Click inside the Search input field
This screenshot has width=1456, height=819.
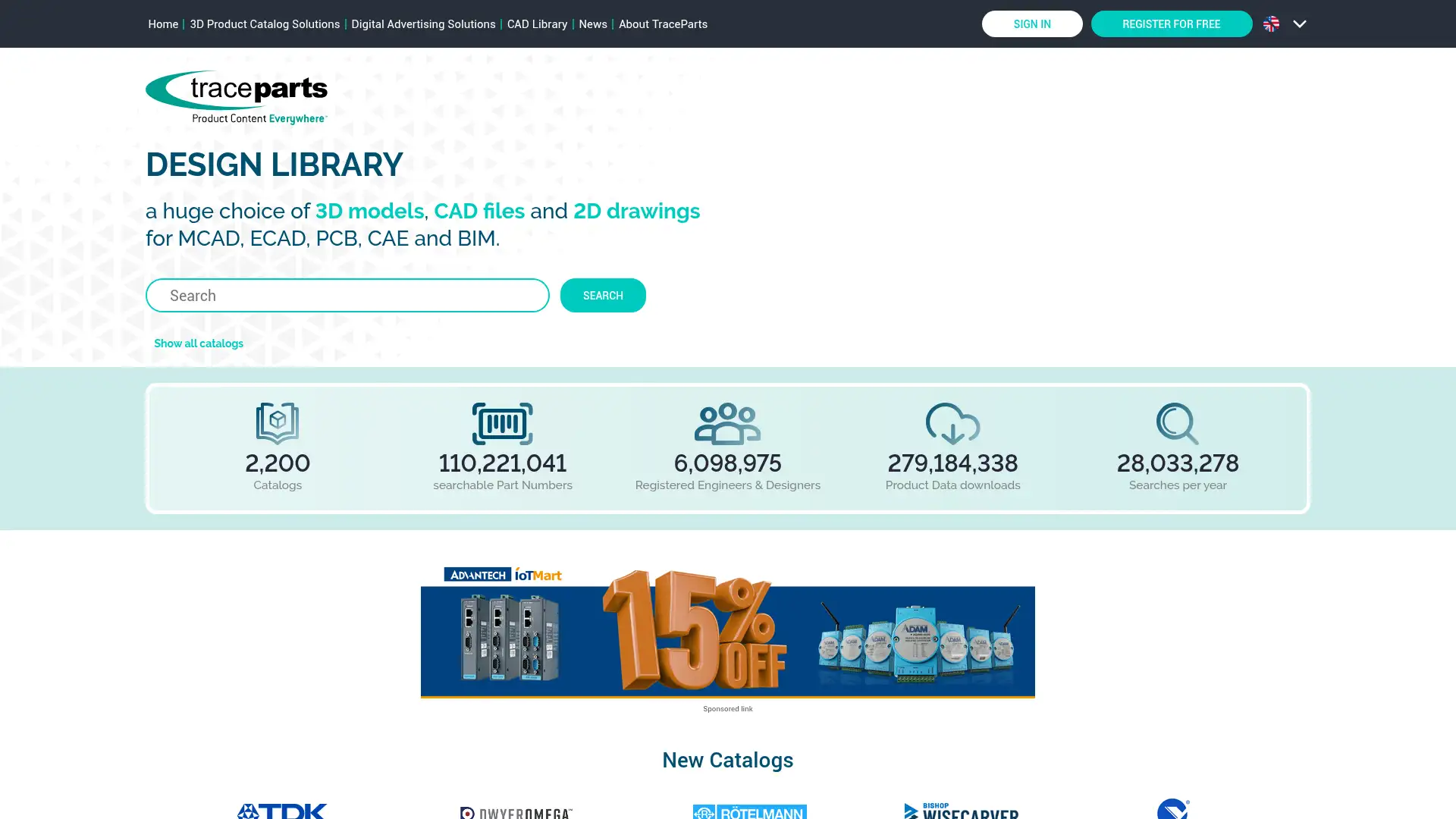click(x=347, y=295)
